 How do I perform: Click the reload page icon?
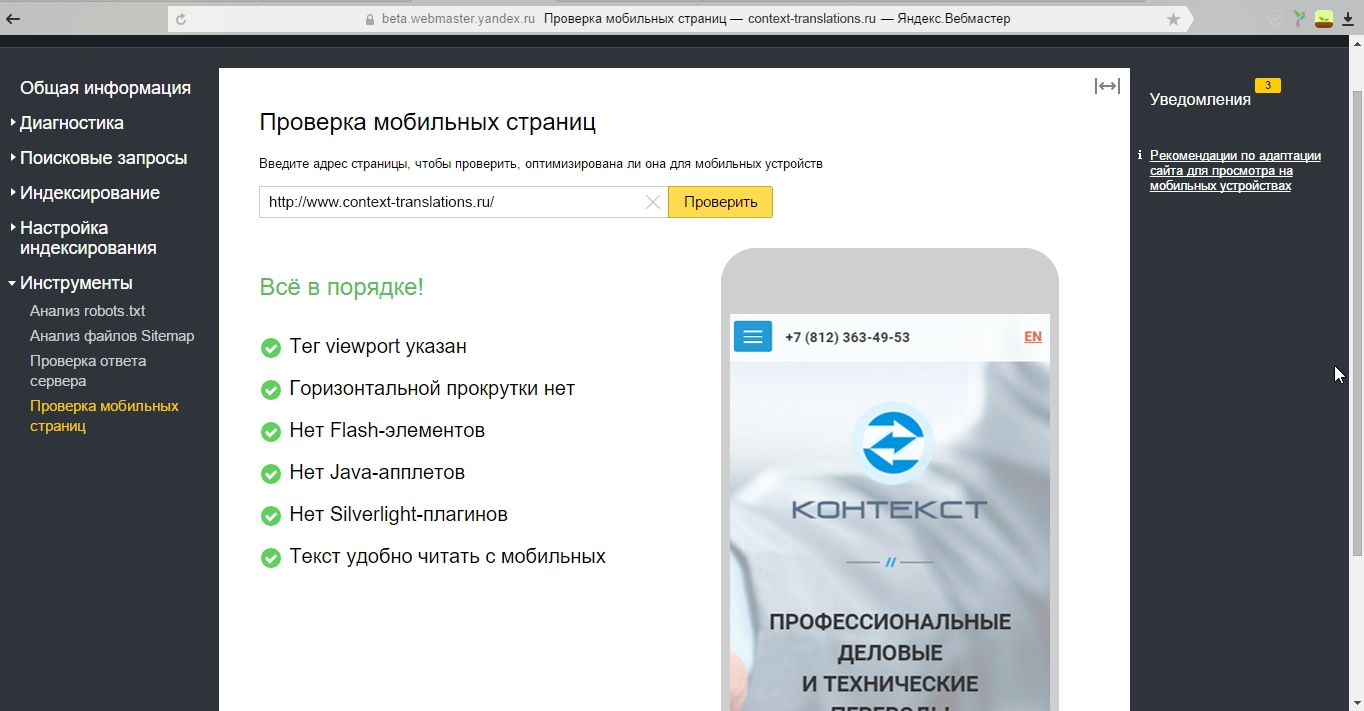[x=181, y=19]
